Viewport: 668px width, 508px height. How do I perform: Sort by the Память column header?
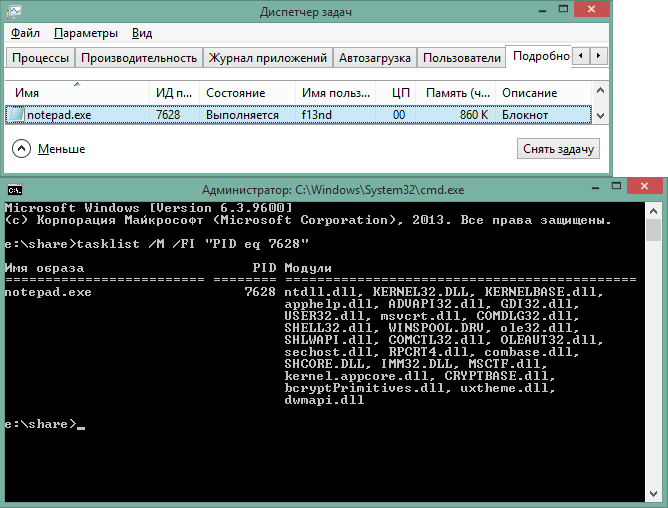click(x=457, y=92)
